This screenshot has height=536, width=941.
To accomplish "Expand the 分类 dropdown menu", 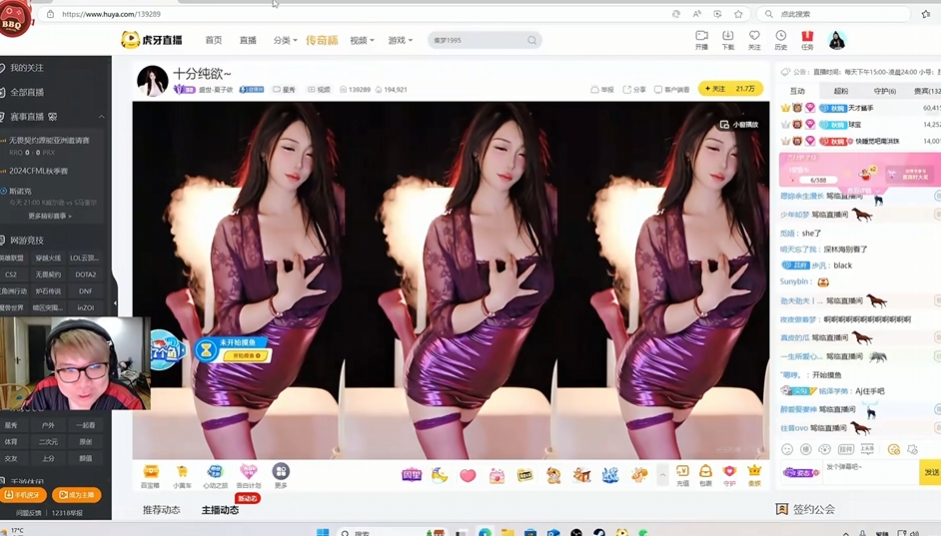I will coord(285,40).
